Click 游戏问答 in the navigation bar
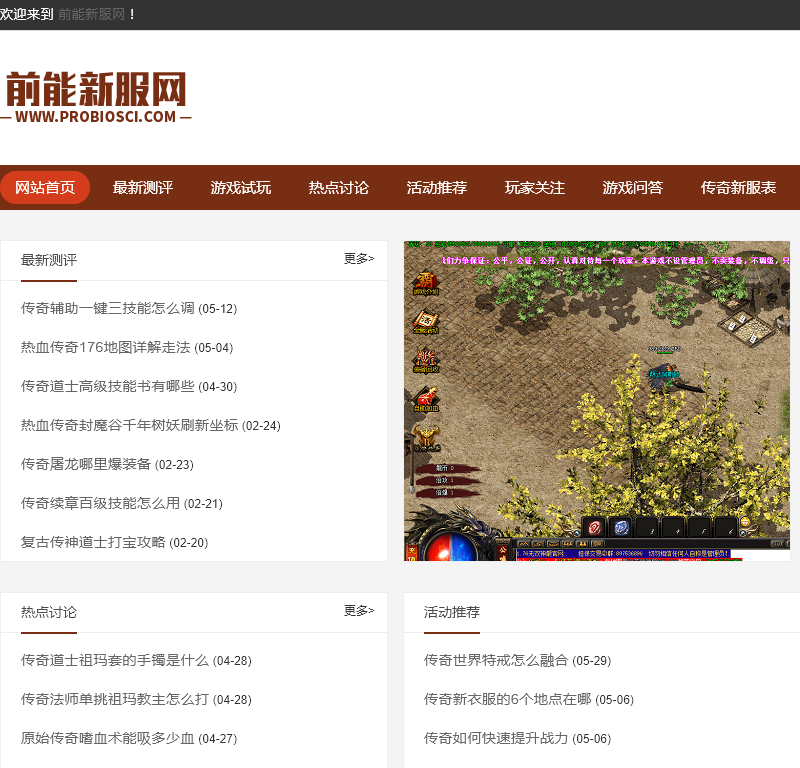The height and width of the screenshot is (768, 800). (633, 187)
